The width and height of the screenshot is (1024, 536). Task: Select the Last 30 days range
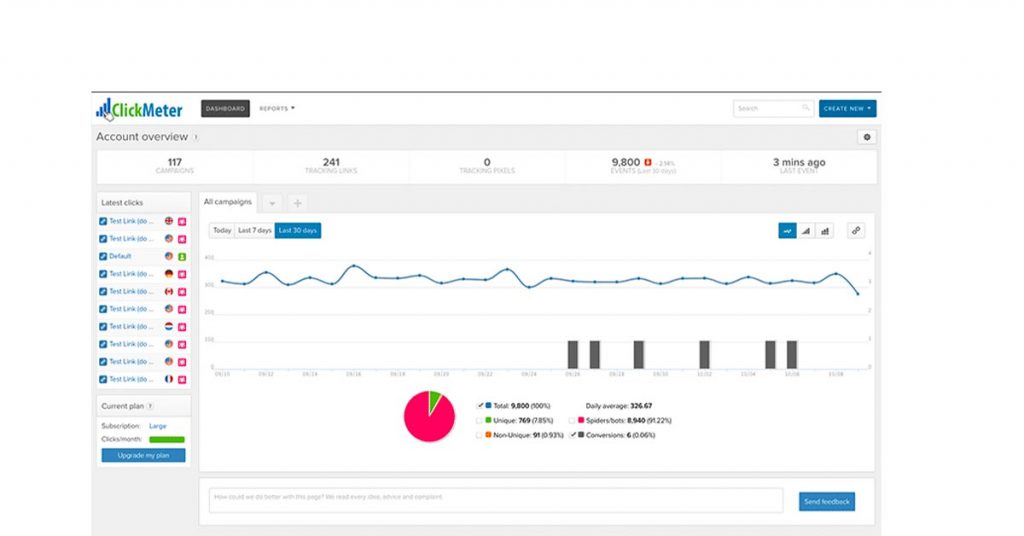tap(298, 230)
